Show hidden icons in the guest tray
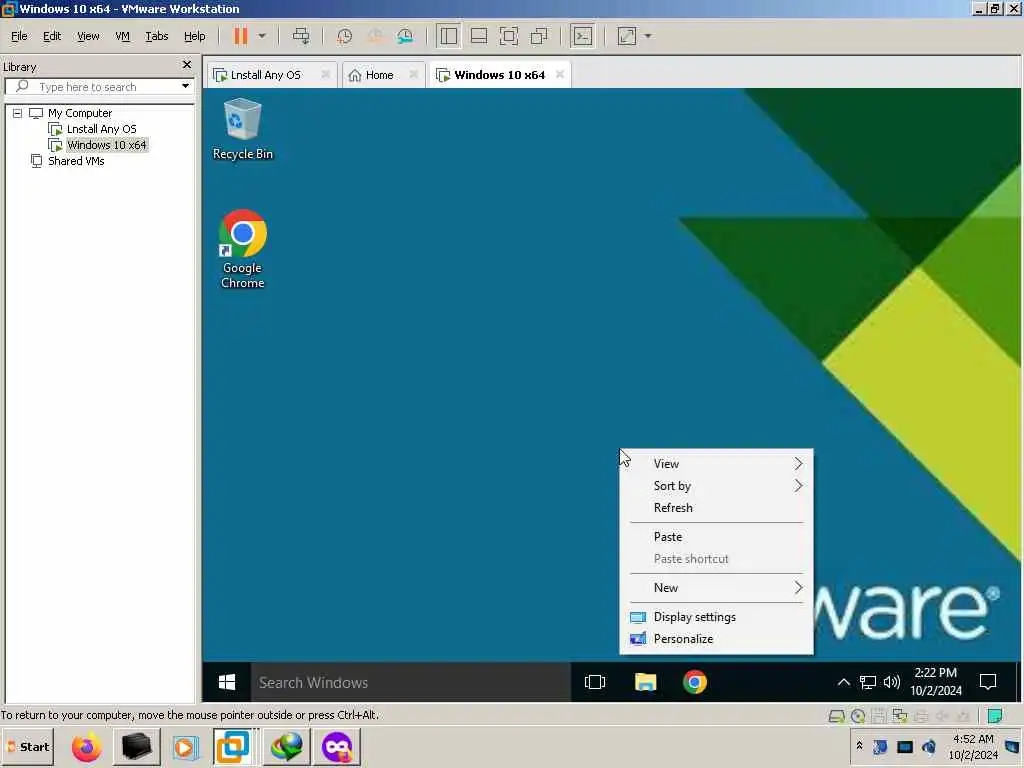The image size is (1024, 768). pos(844,682)
